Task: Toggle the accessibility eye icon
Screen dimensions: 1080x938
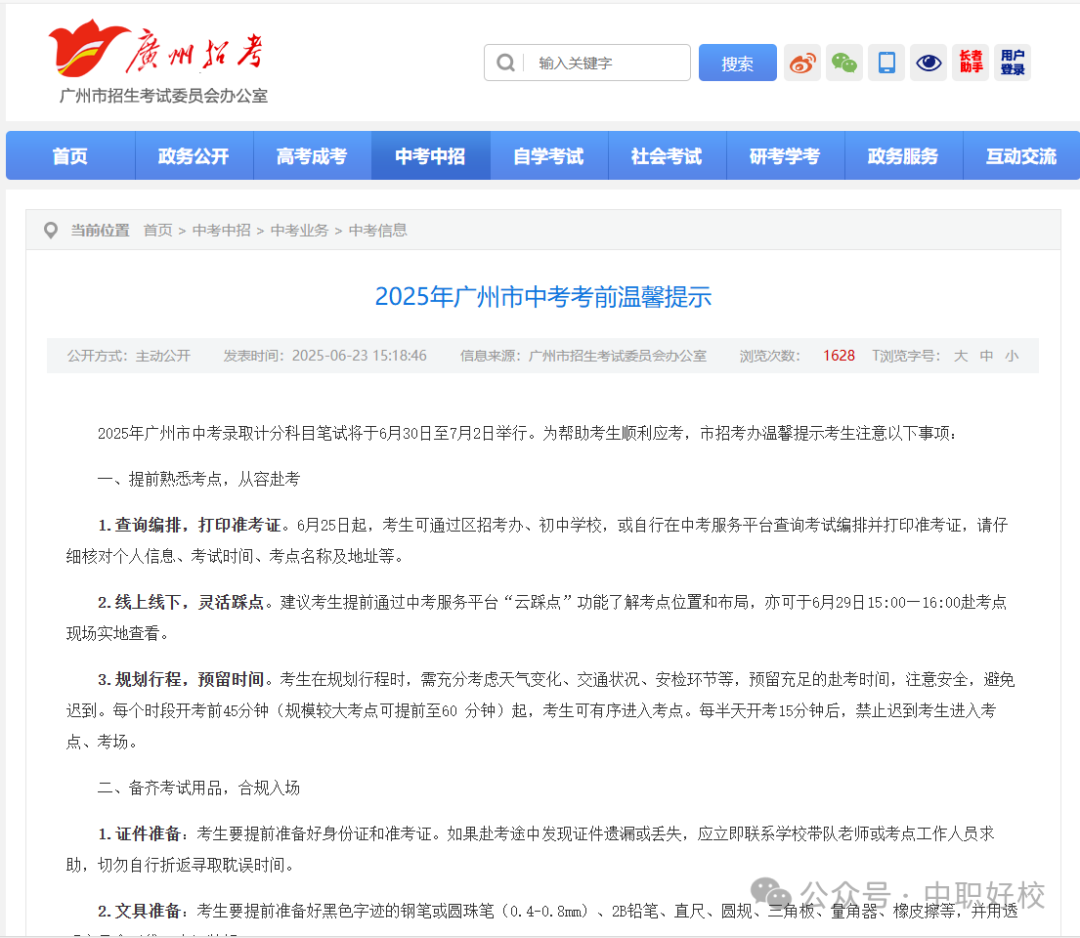Action: [928, 63]
